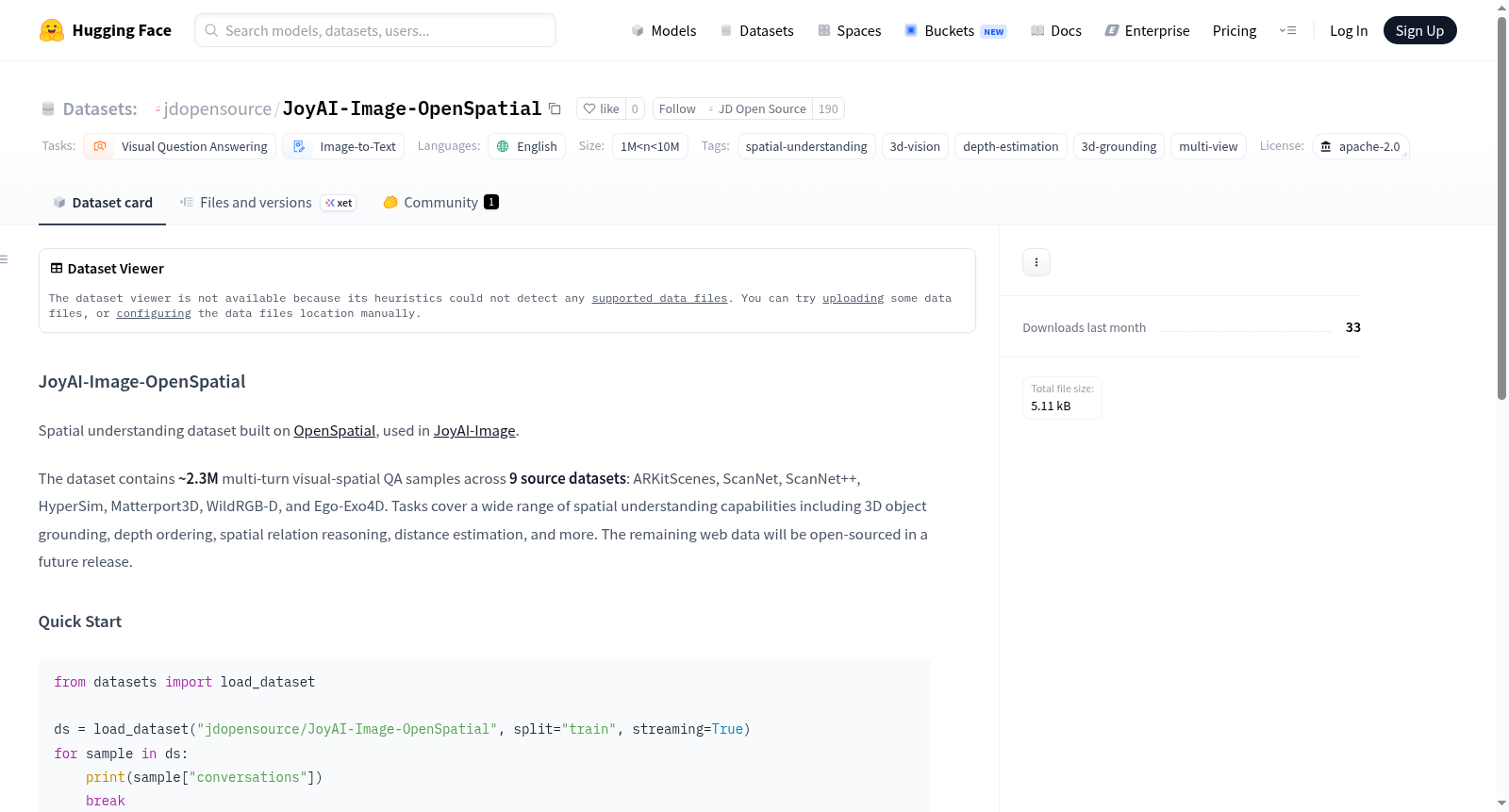Open the JoyAI-Image link in description
This screenshot has width=1509, height=812.
pos(474,431)
